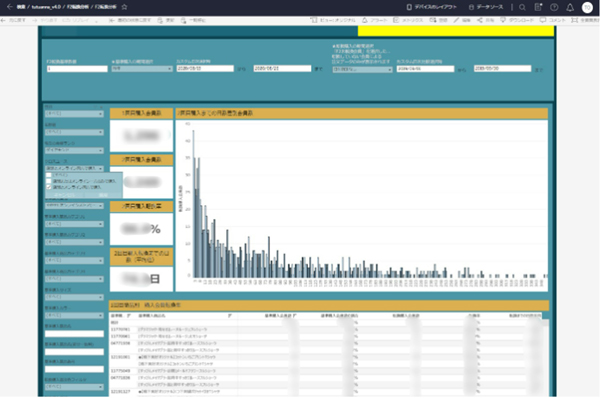
Task: Click the Download toolbar option
Action: pos(517,20)
